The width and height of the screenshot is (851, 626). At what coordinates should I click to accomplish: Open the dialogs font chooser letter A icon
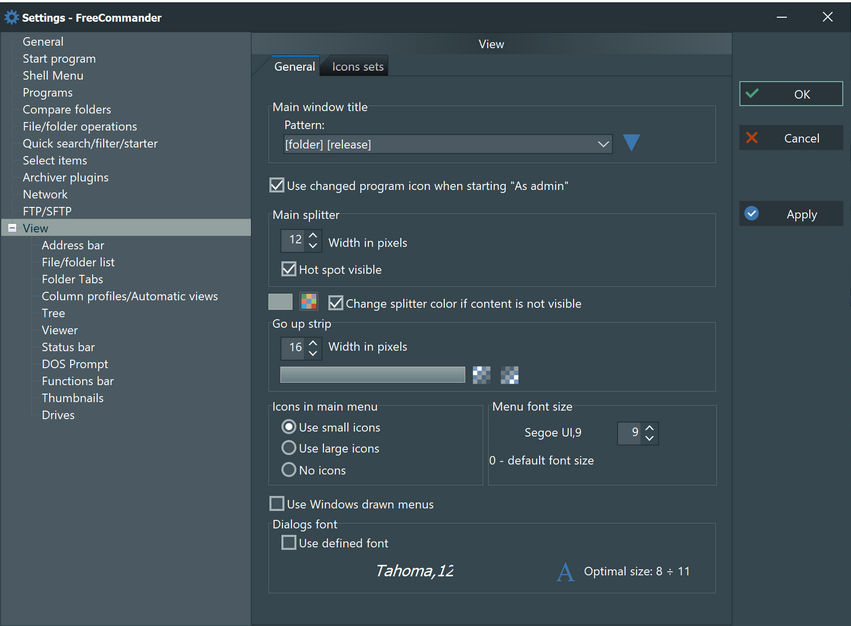pyautogui.click(x=565, y=572)
